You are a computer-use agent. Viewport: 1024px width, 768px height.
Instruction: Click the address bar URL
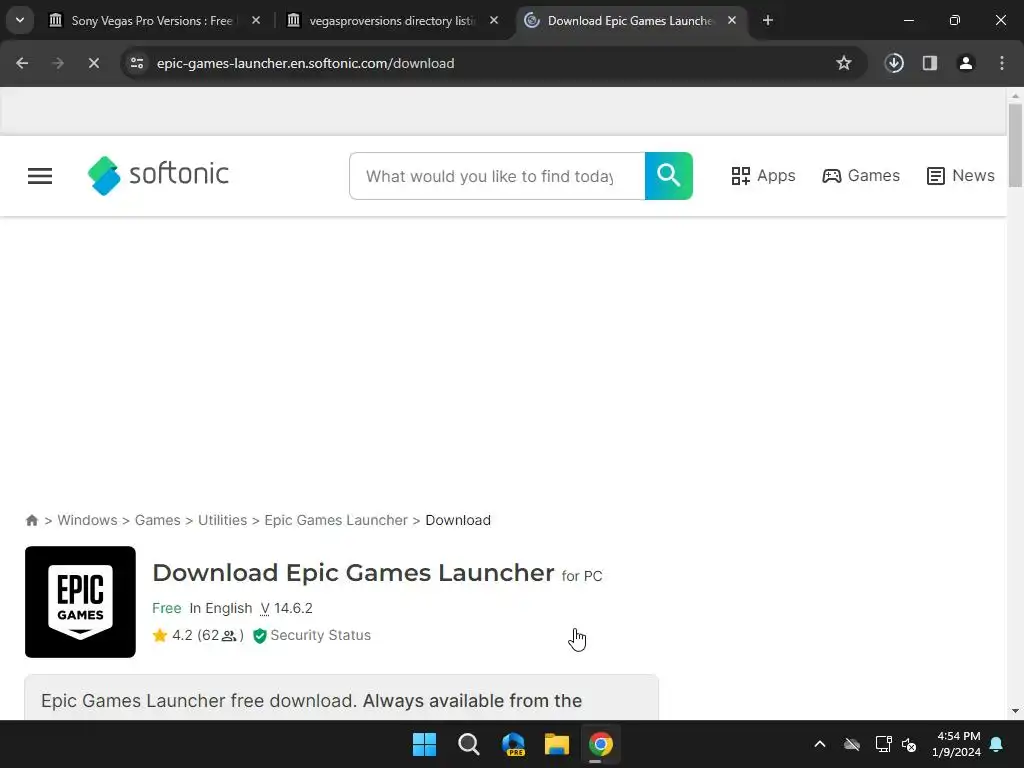(305, 63)
